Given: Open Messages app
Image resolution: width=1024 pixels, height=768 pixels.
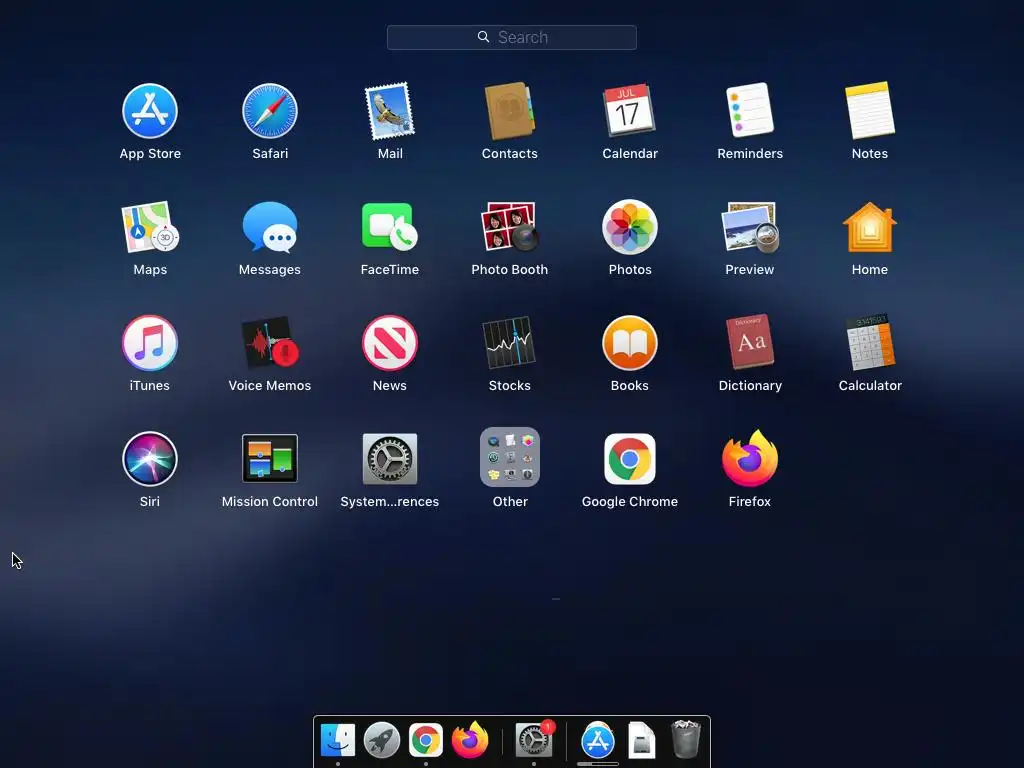Looking at the screenshot, I should tap(270, 227).
